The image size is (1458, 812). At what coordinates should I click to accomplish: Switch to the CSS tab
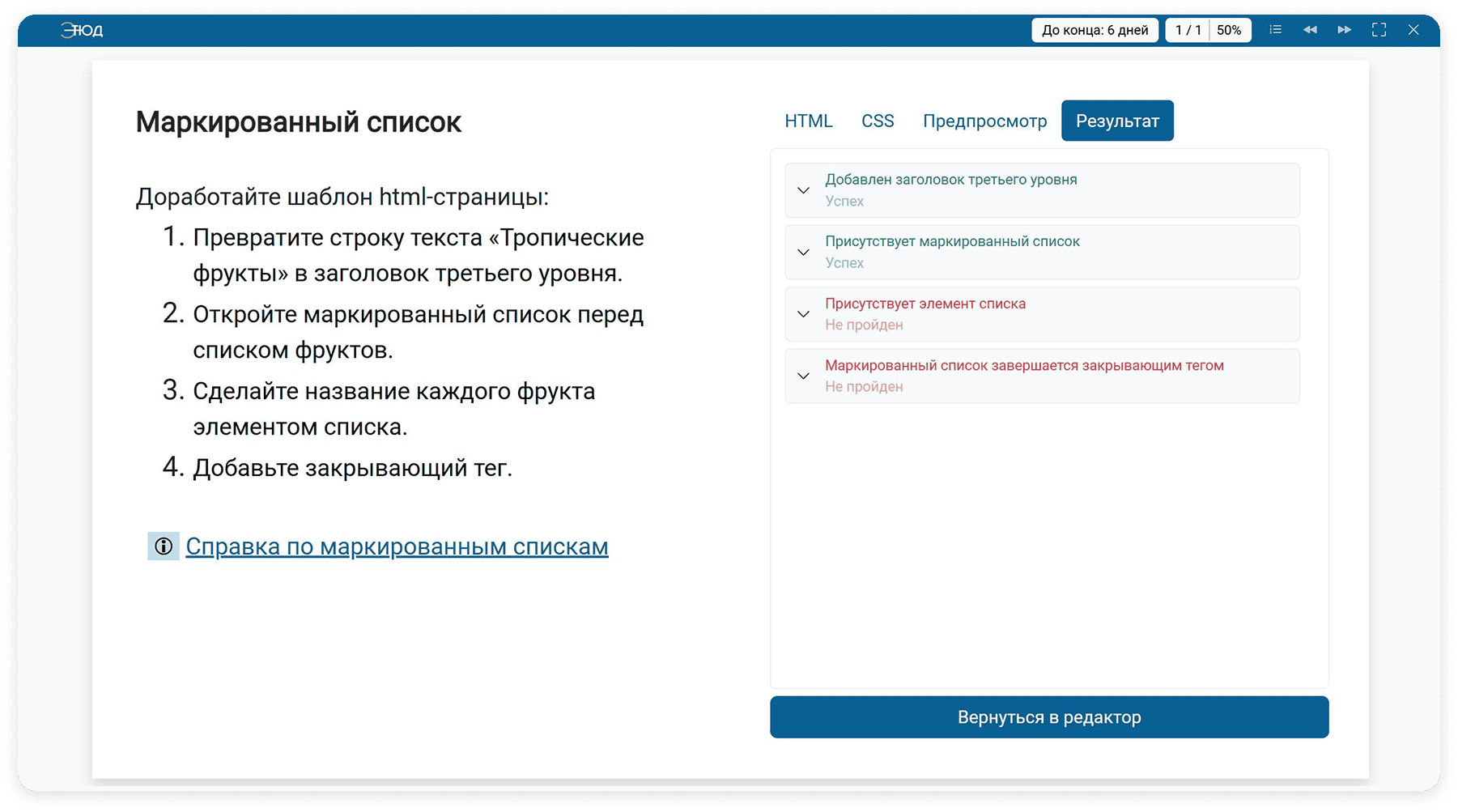(878, 121)
